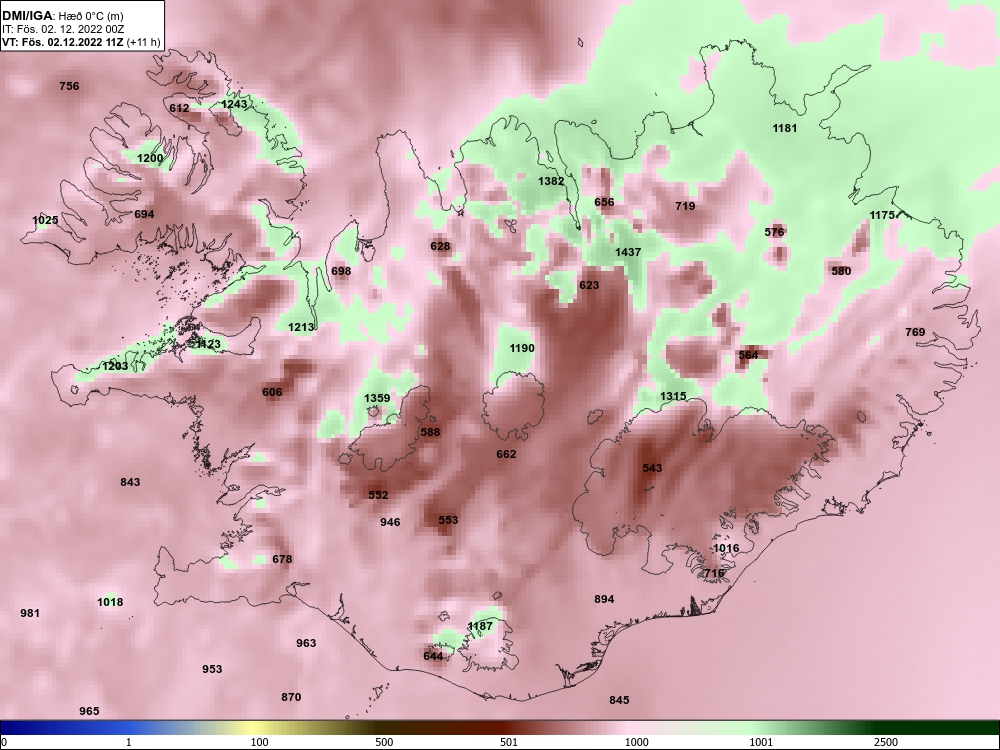Click the yellow segment of the colour scale

pos(255,728)
